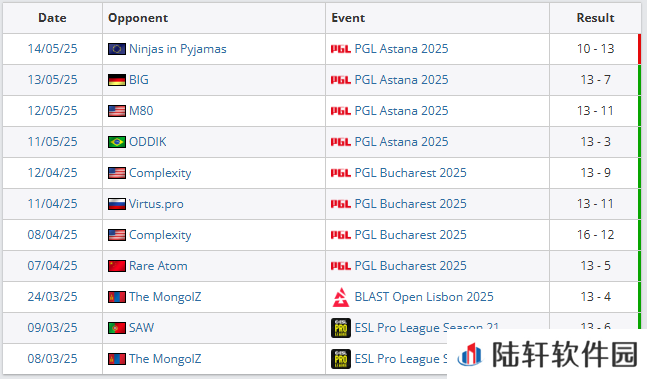Click the Brazilian flag icon next to ODDIK

pos(117,142)
